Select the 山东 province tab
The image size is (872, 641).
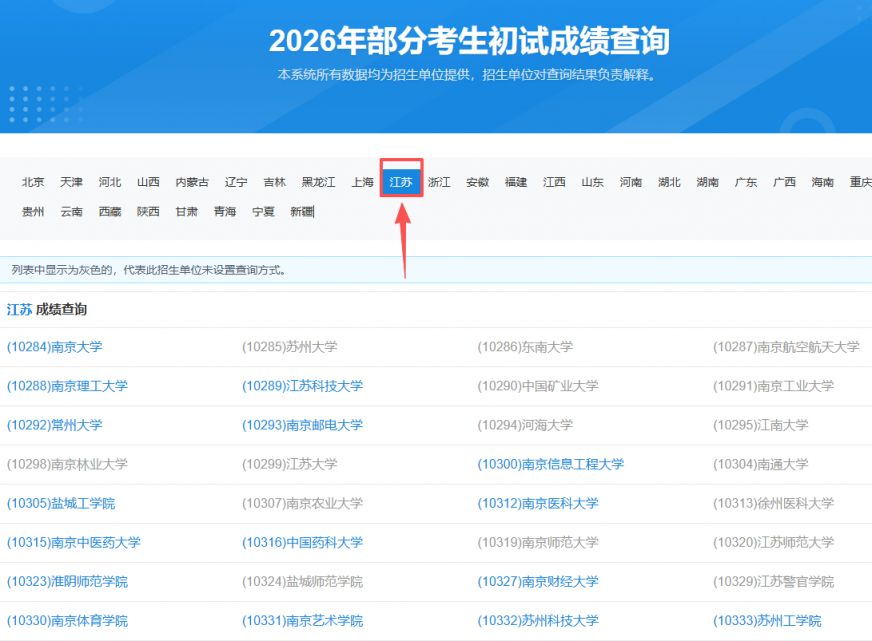pyautogui.click(x=592, y=182)
